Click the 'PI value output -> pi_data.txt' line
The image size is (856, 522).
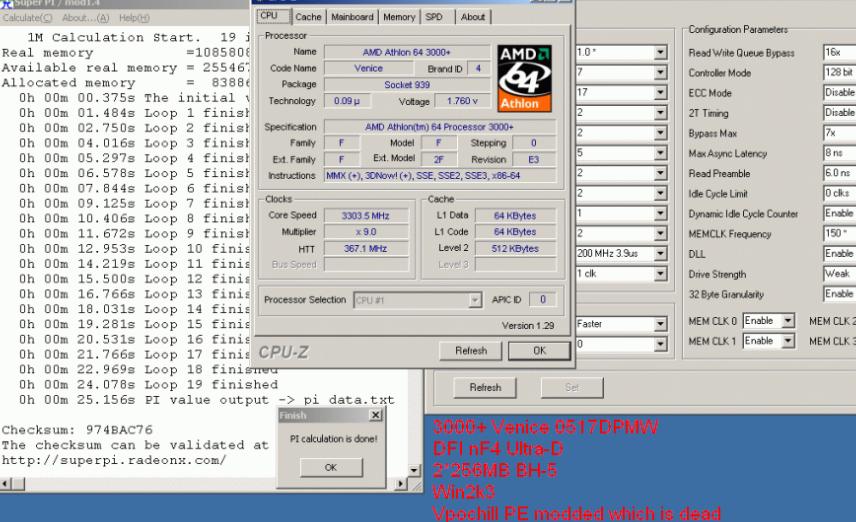coord(270,400)
